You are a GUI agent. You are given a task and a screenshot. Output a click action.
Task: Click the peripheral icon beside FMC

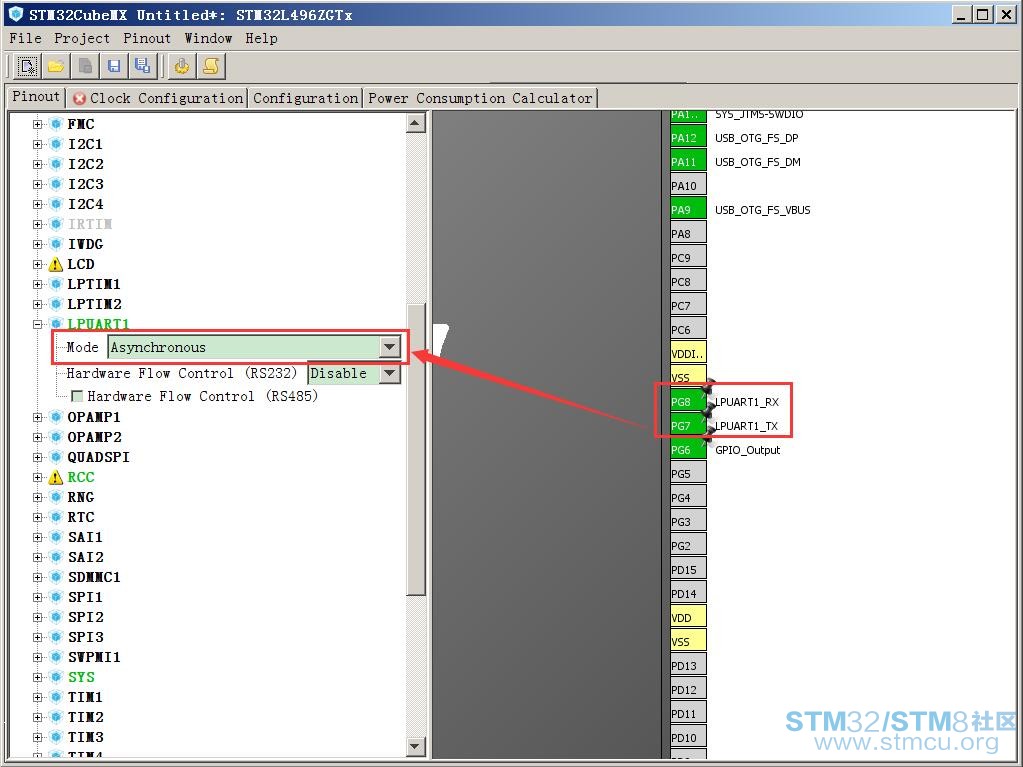(56, 124)
